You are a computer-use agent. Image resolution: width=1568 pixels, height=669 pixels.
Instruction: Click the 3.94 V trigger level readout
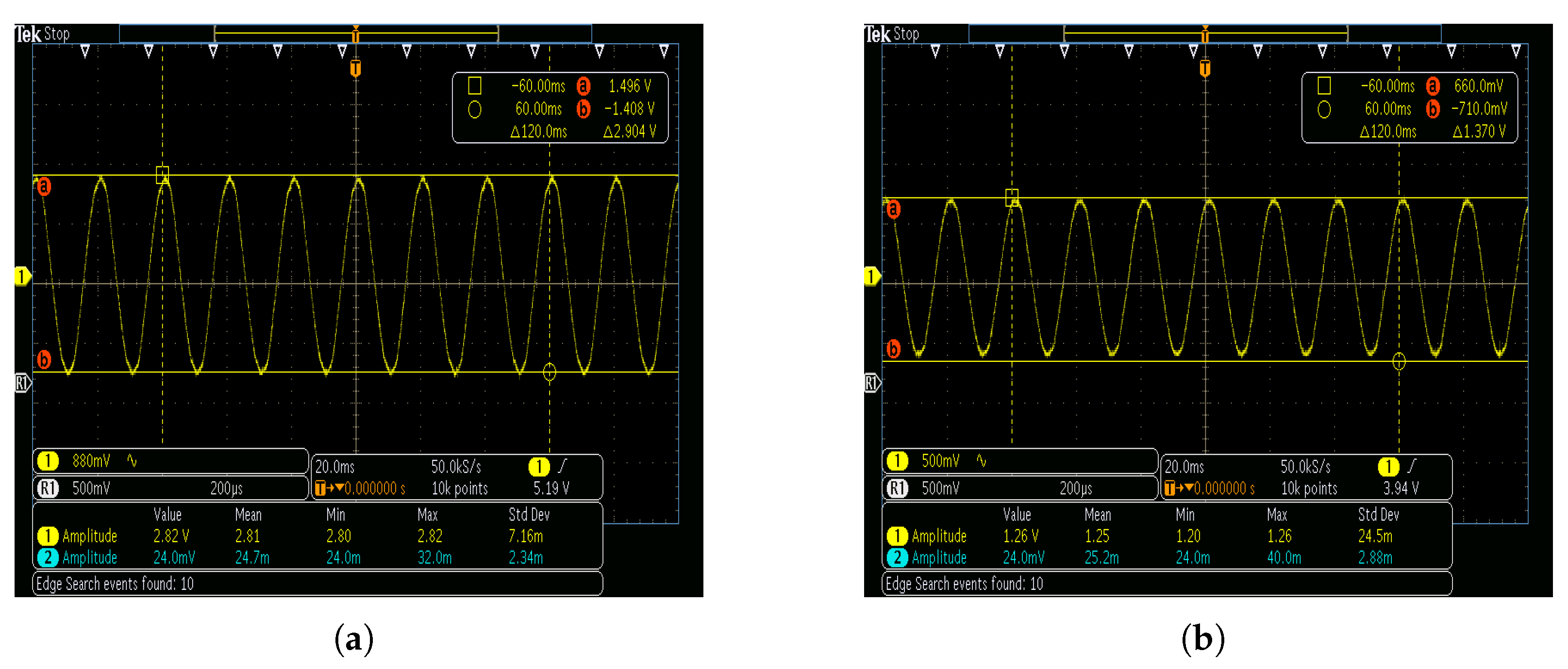pyautogui.click(x=1401, y=489)
